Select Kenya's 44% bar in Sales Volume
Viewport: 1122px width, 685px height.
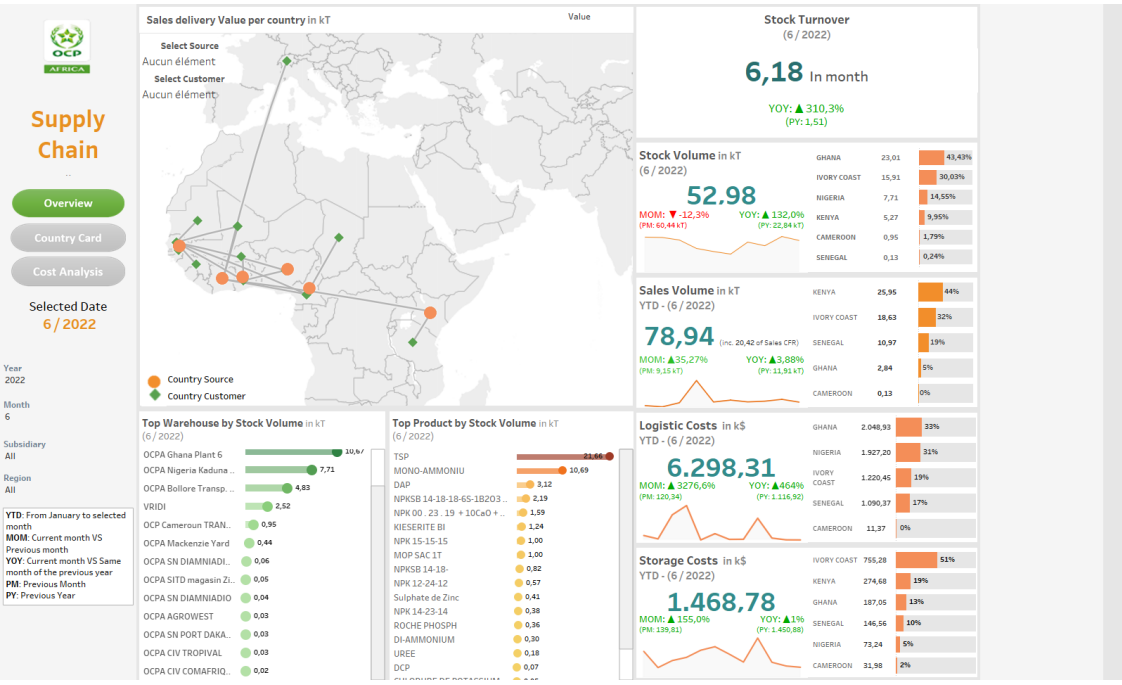click(x=930, y=292)
